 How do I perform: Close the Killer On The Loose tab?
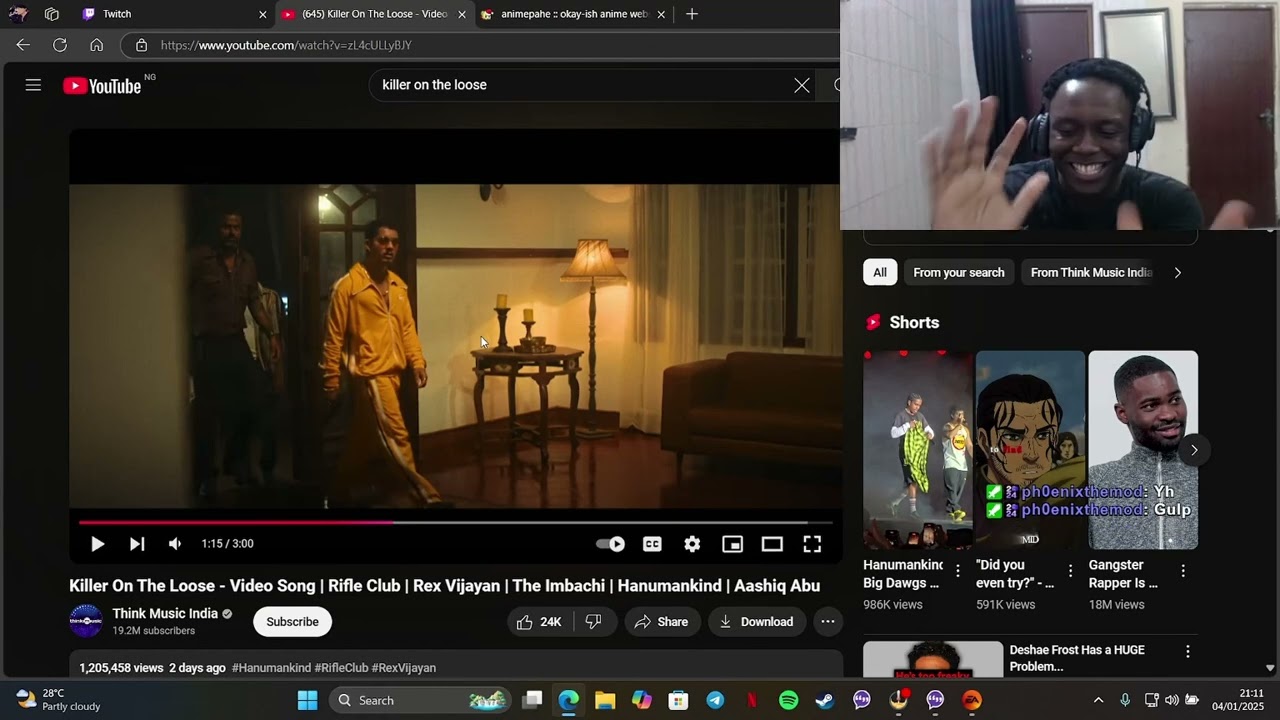tap(462, 15)
